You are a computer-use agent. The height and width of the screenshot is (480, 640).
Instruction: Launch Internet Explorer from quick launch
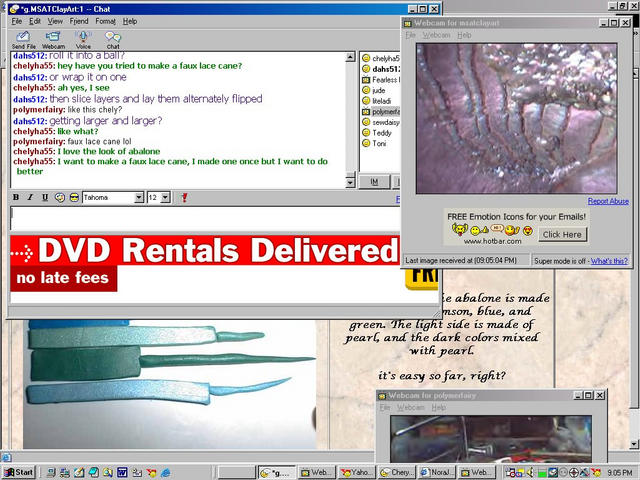click(166, 472)
